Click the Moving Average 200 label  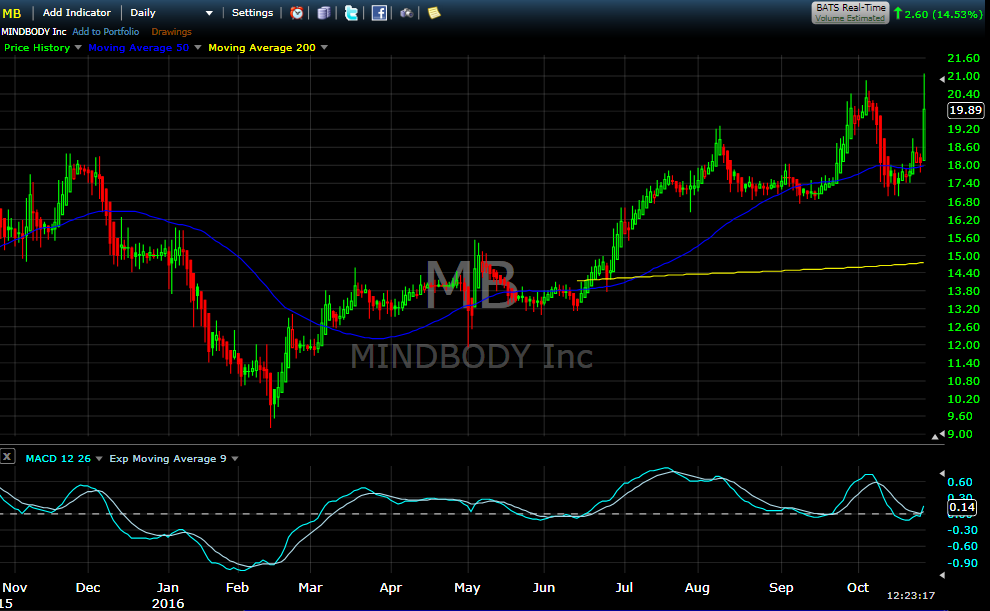(262, 47)
